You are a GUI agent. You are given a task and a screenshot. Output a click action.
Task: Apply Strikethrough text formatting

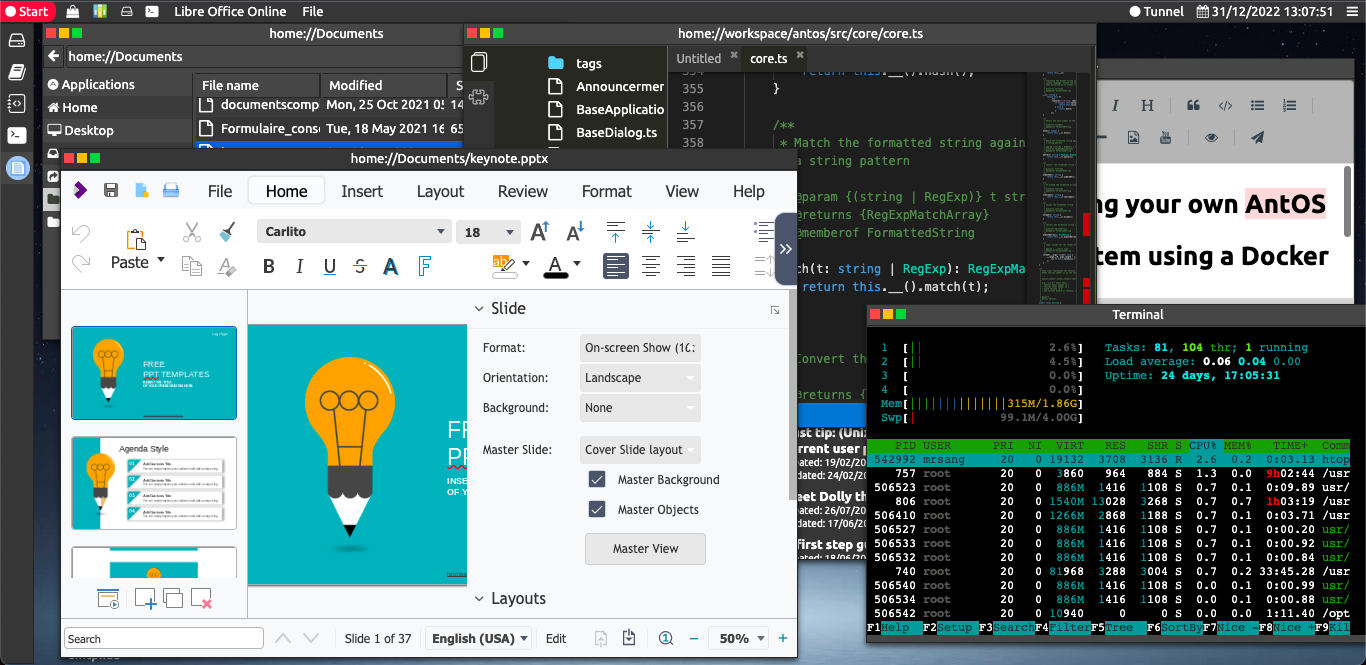pos(360,266)
